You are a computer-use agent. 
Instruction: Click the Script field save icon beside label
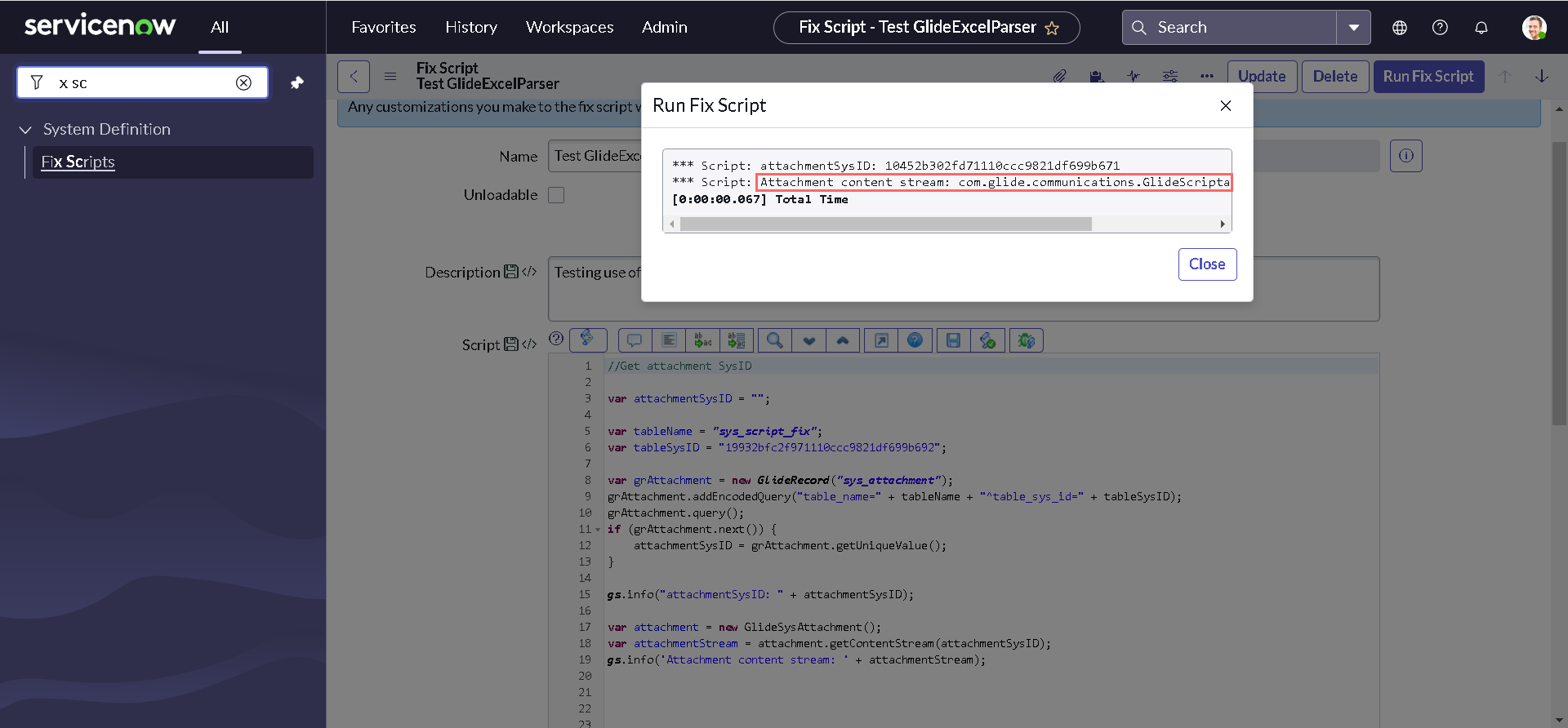pyautogui.click(x=511, y=344)
